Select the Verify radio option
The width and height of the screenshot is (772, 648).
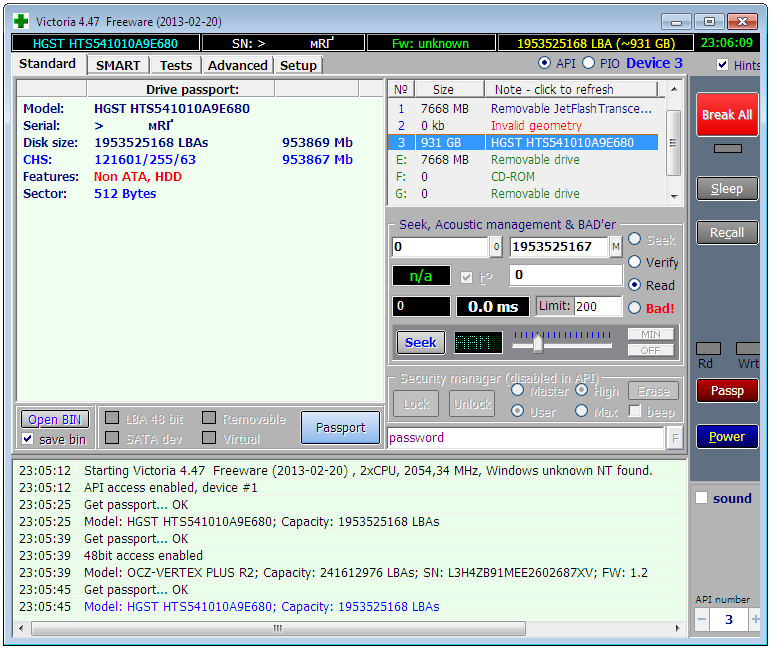pyautogui.click(x=635, y=262)
